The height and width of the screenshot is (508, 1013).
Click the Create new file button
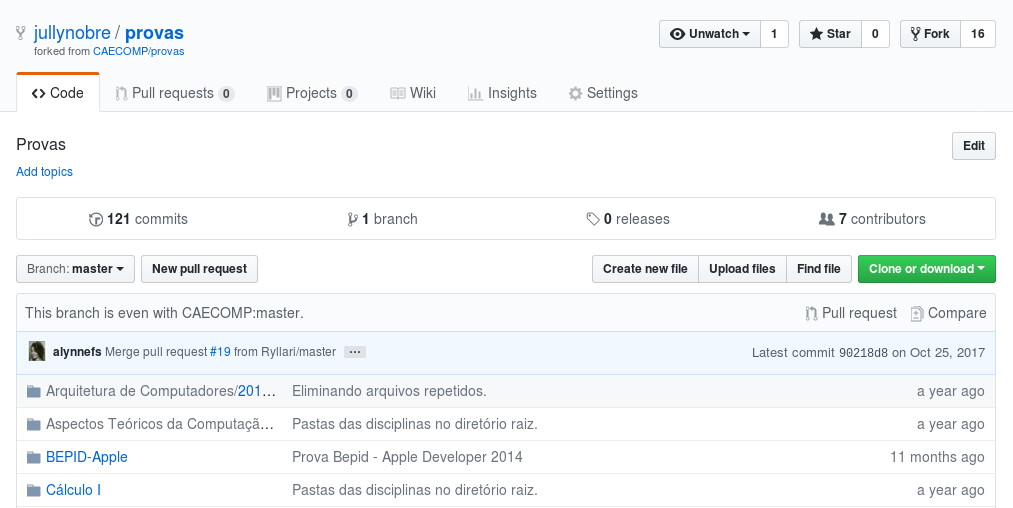click(645, 269)
